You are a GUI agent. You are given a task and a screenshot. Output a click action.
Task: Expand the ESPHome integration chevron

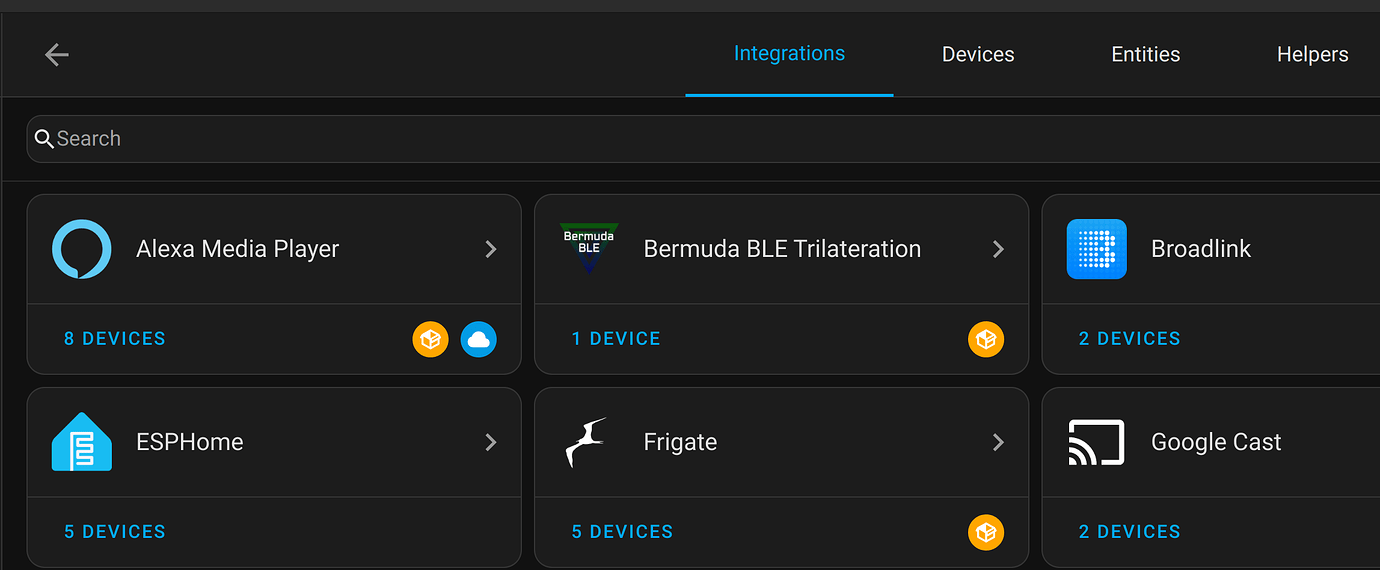point(491,442)
